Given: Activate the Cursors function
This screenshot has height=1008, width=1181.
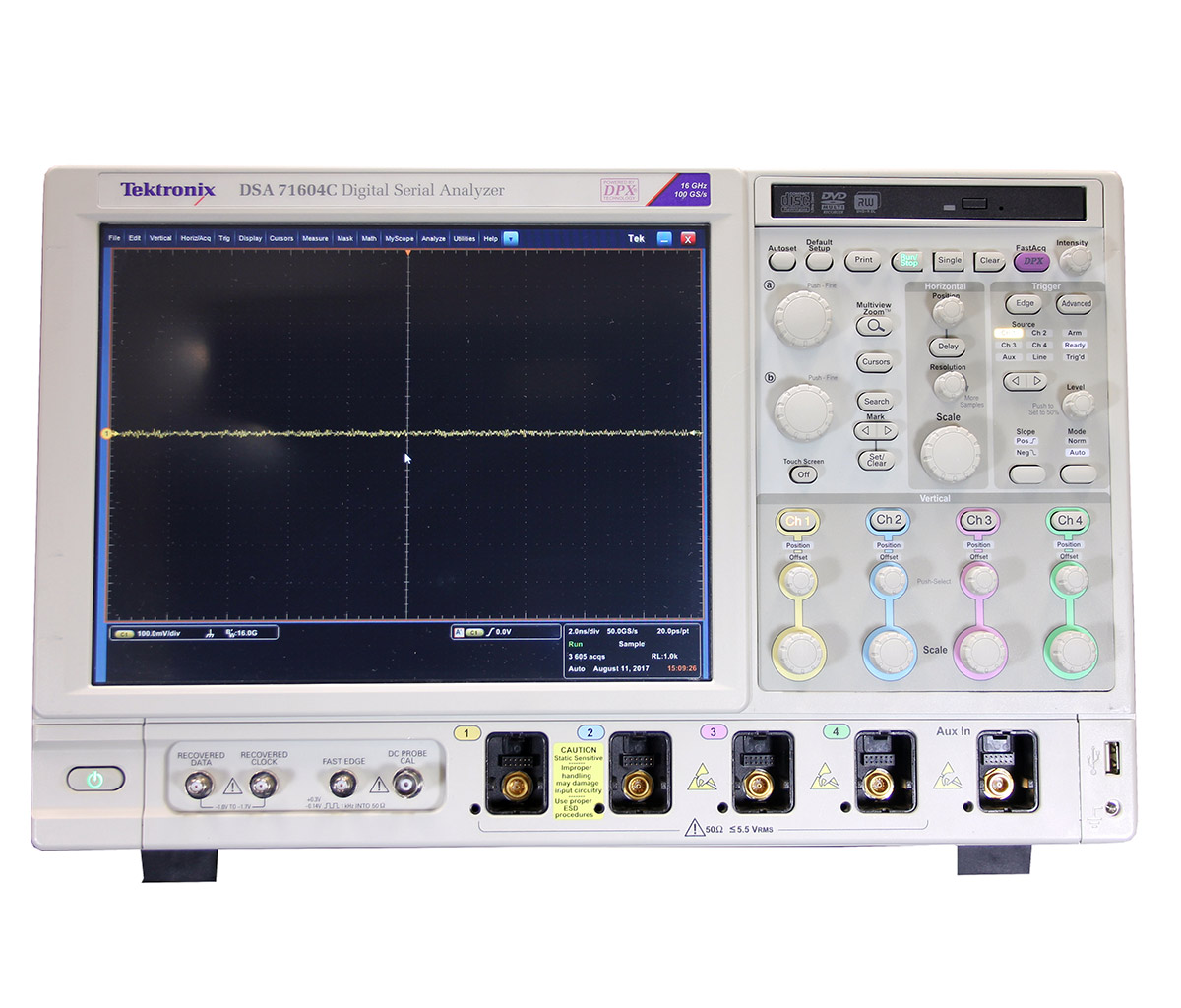Looking at the screenshot, I should tap(875, 362).
